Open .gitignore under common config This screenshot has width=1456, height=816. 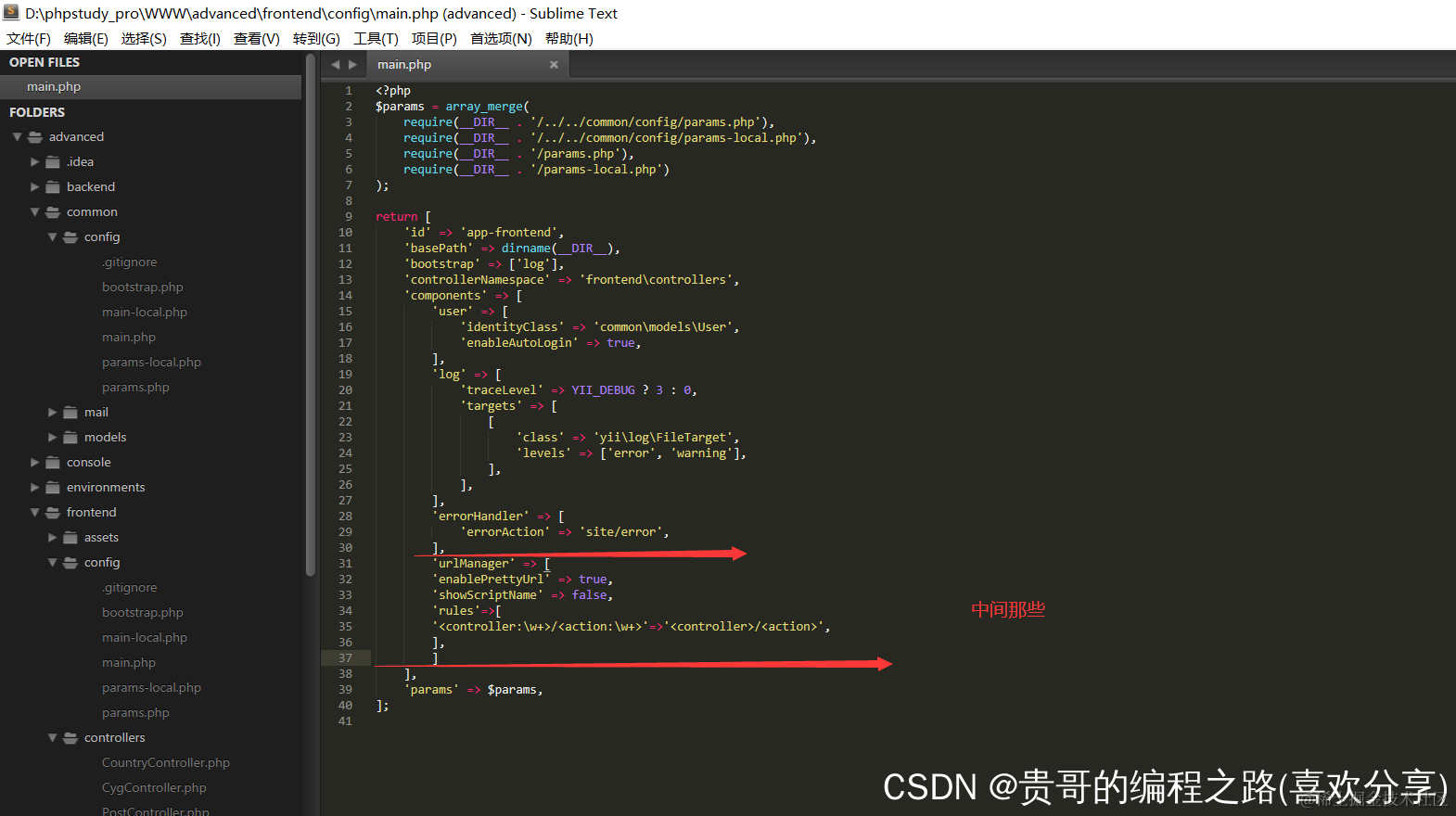coord(130,262)
